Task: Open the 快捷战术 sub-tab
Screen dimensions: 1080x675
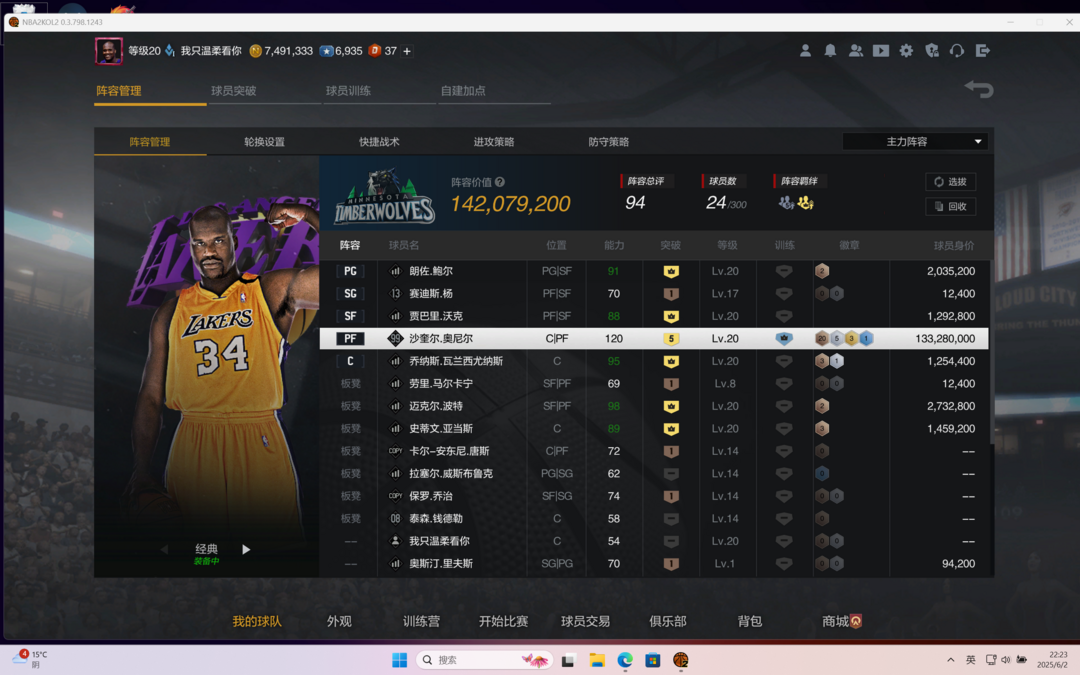Action: 379,142
